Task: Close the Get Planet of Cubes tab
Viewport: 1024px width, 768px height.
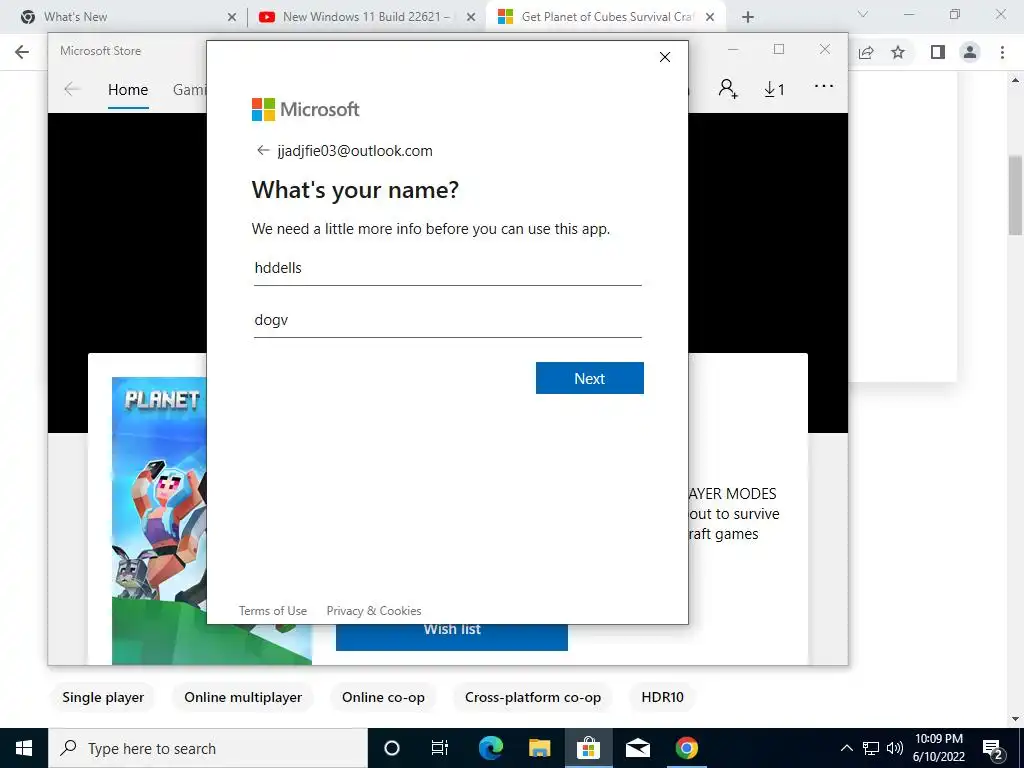Action: tap(710, 18)
